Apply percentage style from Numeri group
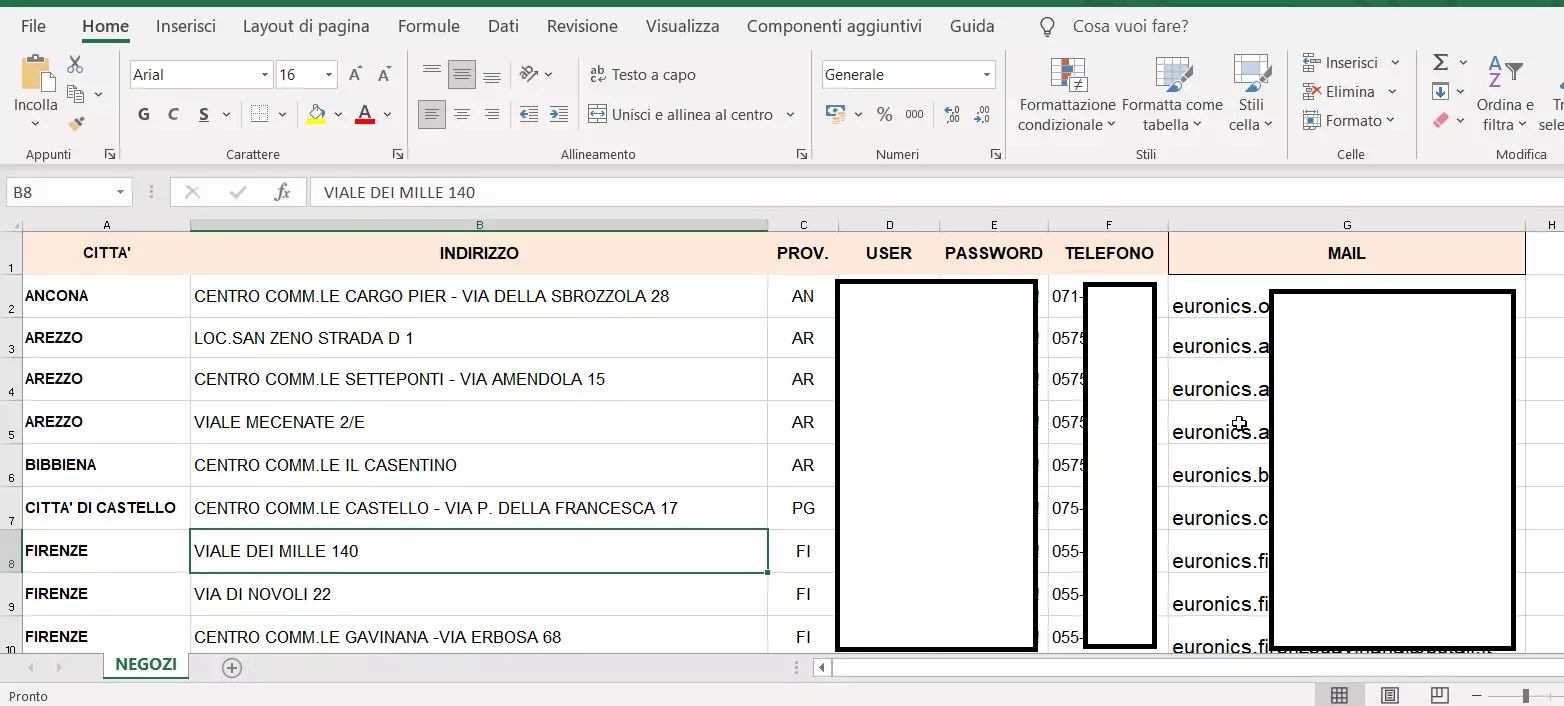The image size is (1564, 706). coord(884,114)
